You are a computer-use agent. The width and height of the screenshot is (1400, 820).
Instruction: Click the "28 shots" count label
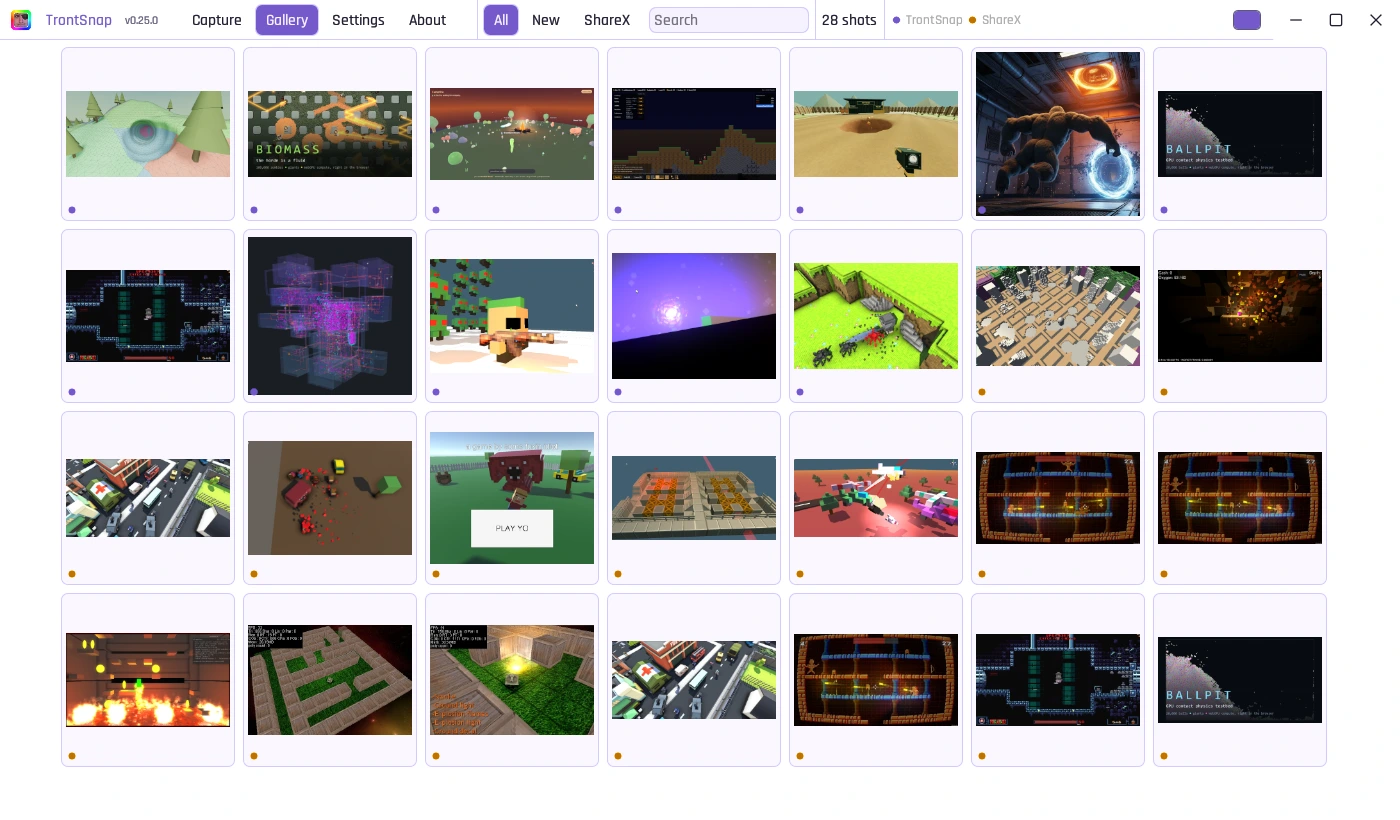[x=849, y=20]
